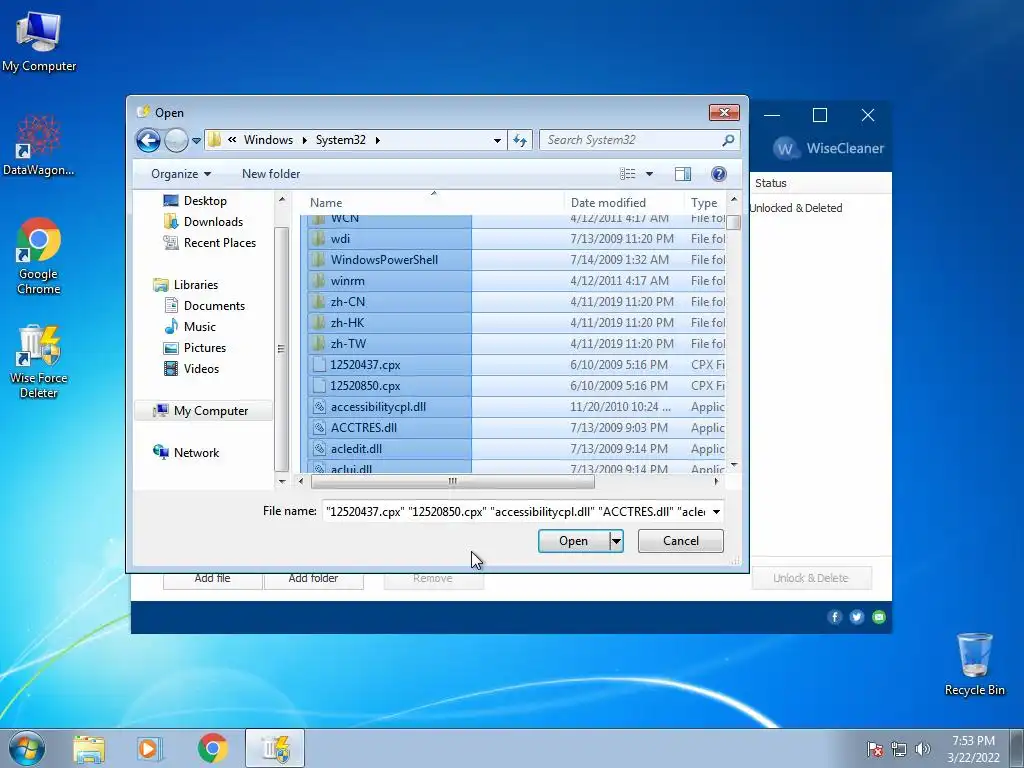Click the folder icon in the address bar
Image resolution: width=1024 pixels, height=768 pixels.
click(x=214, y=140)
